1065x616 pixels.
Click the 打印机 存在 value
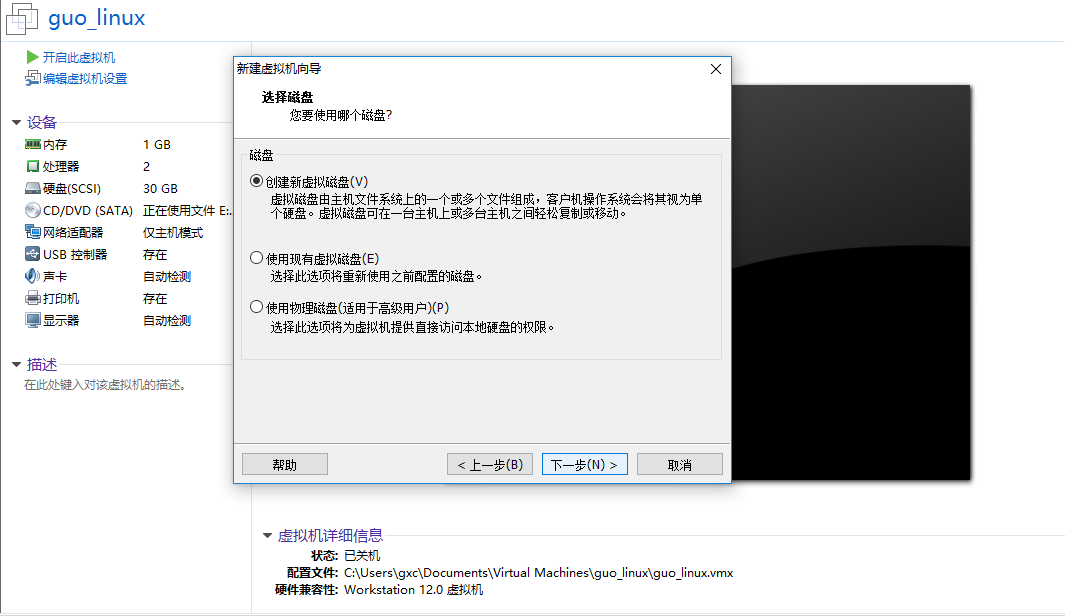pos(155,299)
